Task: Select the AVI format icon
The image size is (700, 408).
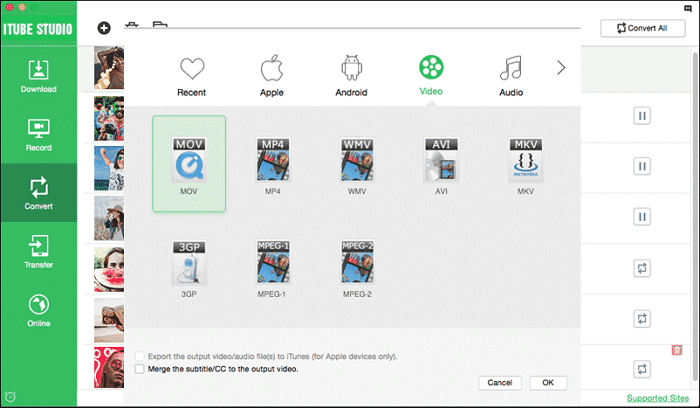Action: (441, 159)
